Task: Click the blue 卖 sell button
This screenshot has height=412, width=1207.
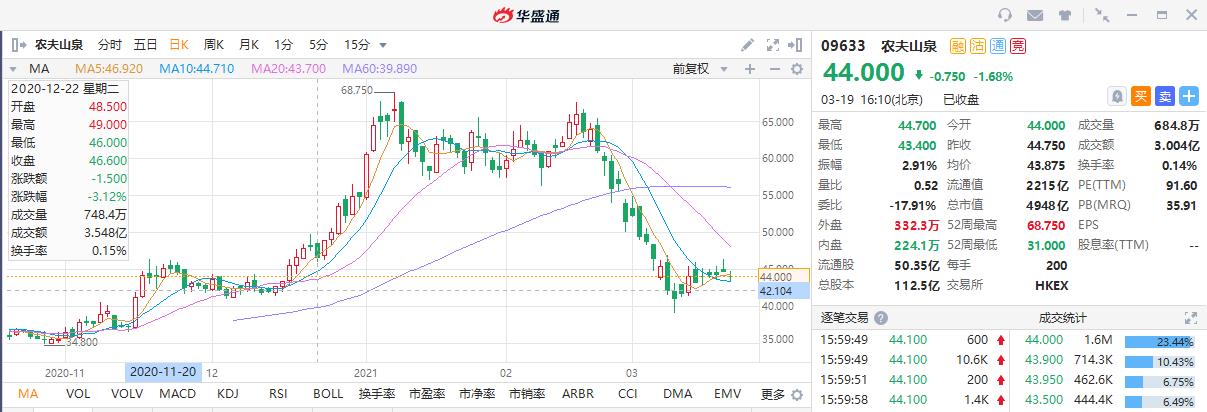Action: coord(1165,96)
